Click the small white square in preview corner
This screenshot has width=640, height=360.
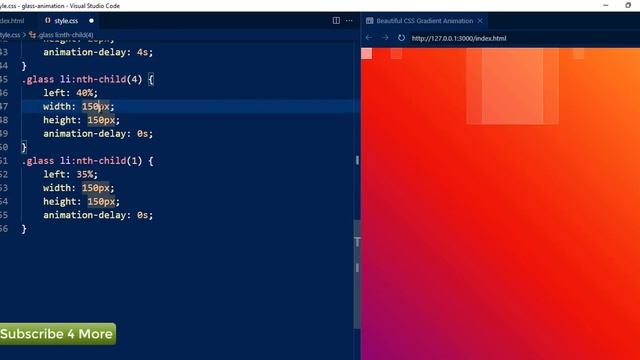pos(367,53)
